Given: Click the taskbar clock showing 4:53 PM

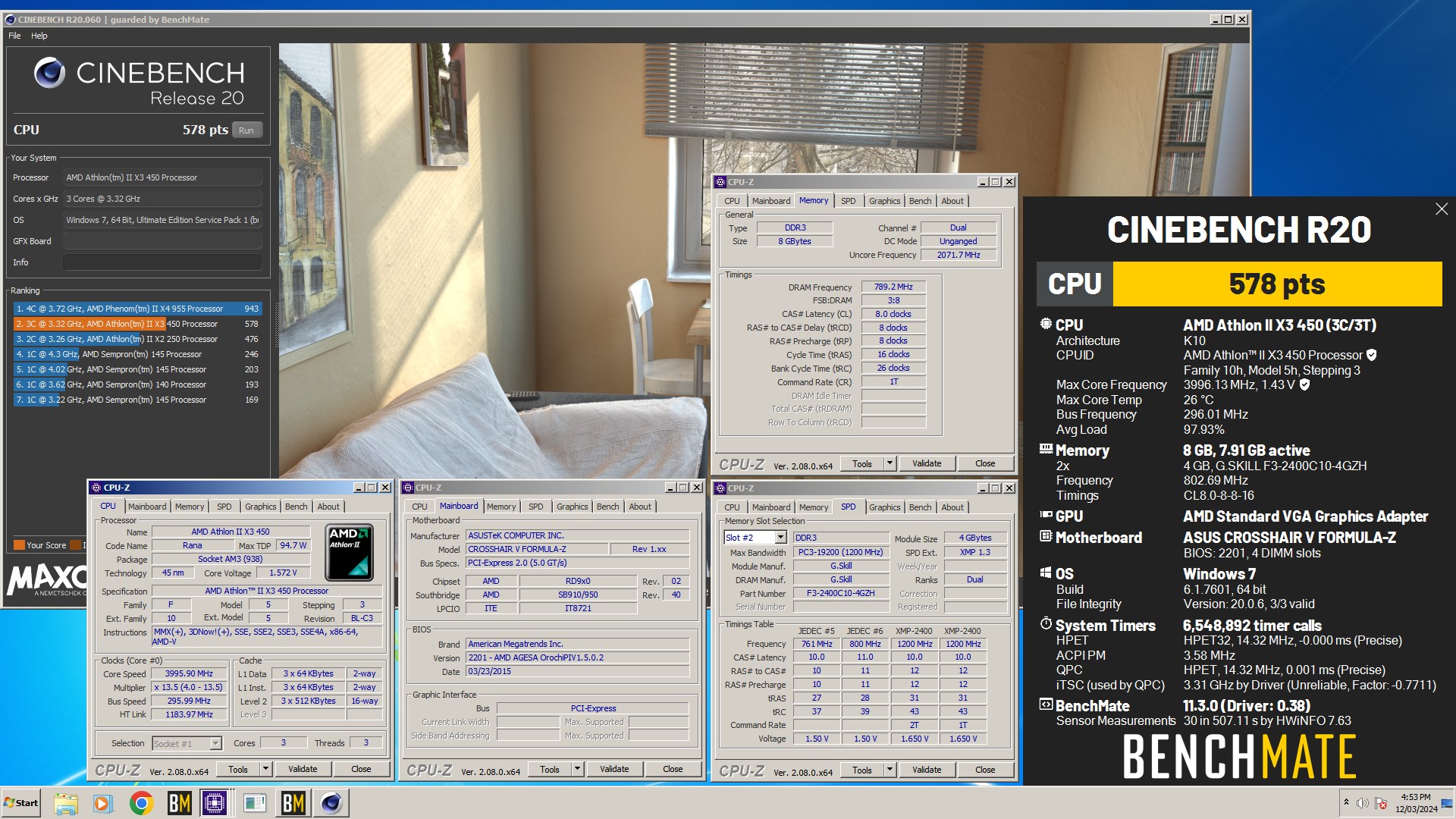Looking at the screenshot, I should click(x=1415, y=803).
